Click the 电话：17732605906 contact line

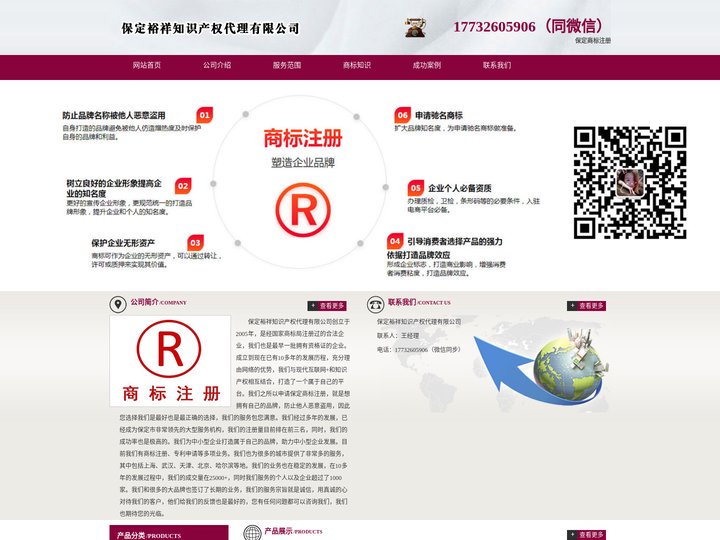click(x=418, y=349)
